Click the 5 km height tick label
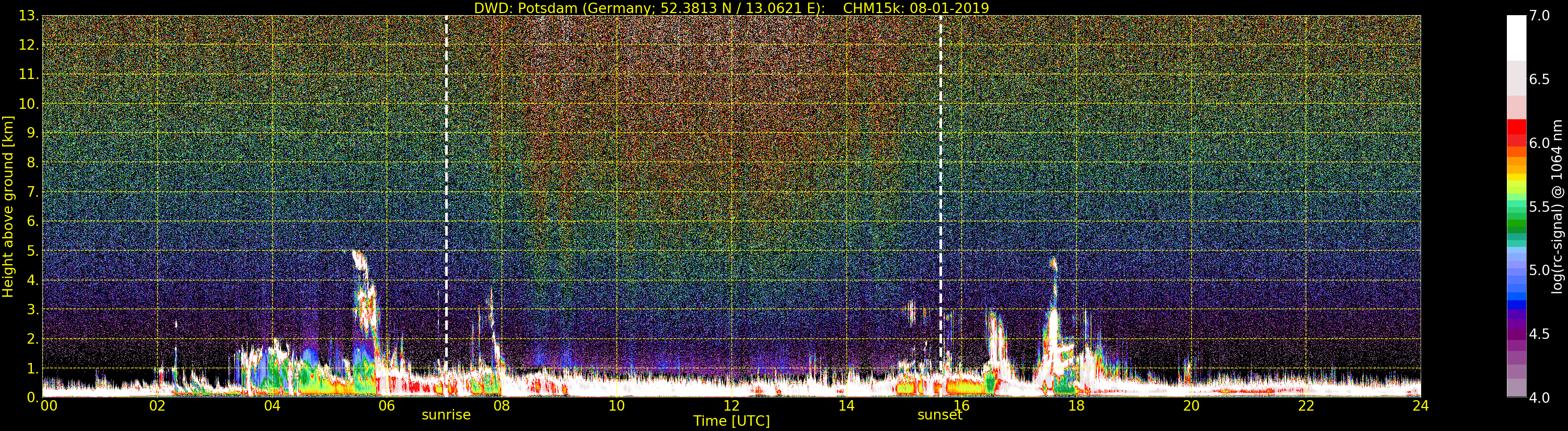The height and width of the screenshot is (431, 1568). coord(32,251)
